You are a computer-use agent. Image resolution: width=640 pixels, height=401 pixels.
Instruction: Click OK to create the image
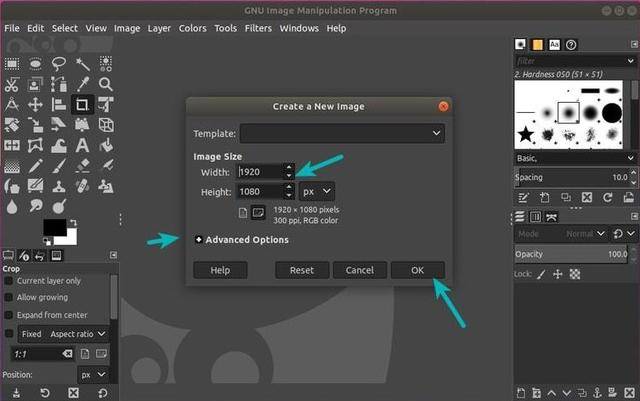click(x=417, y=270)
